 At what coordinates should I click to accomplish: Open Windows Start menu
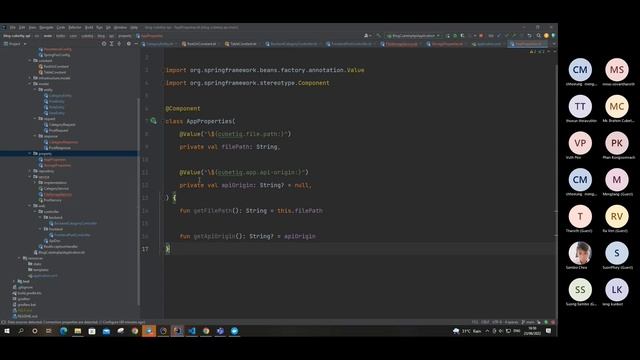click(7, 331)
